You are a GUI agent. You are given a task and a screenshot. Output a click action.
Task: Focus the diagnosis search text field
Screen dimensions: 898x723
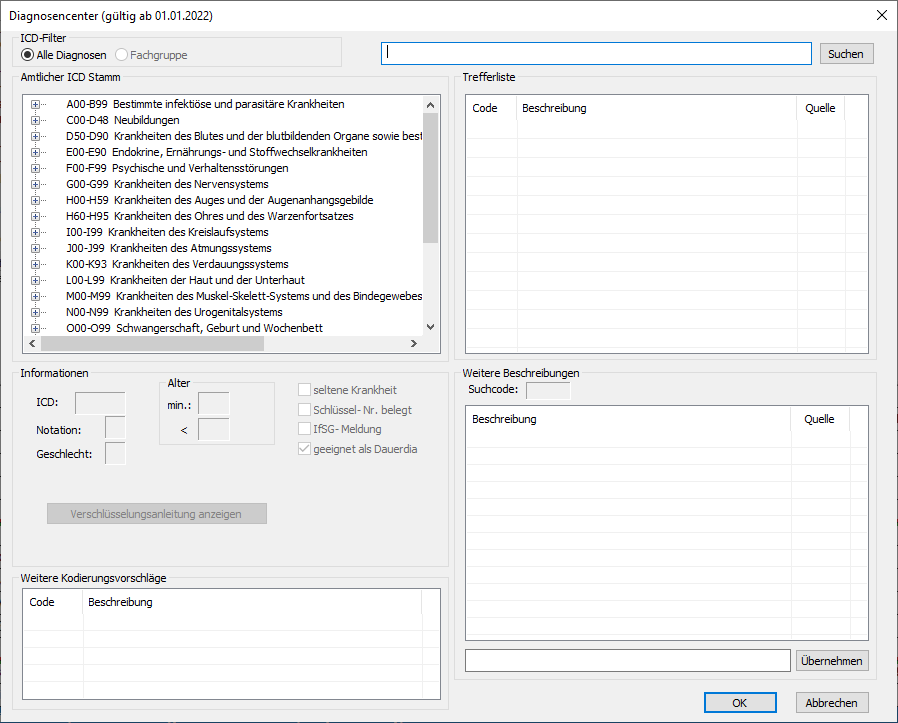tap(596, 54)
